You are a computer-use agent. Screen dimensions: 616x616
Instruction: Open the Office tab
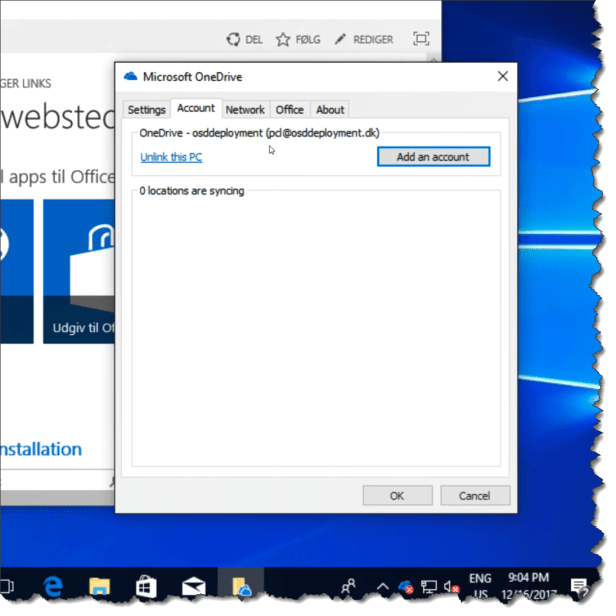290,110
